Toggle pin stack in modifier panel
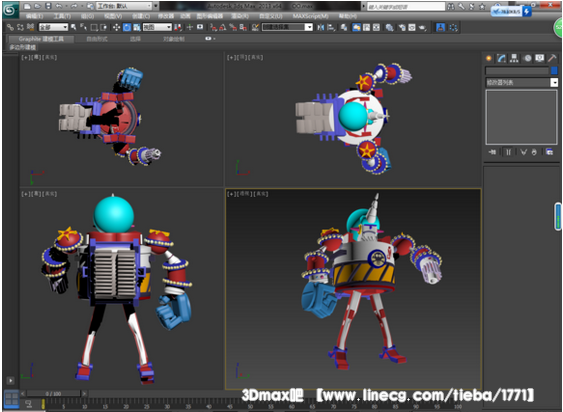The width and height of the screenshot is (563, 412). [492, 152]
